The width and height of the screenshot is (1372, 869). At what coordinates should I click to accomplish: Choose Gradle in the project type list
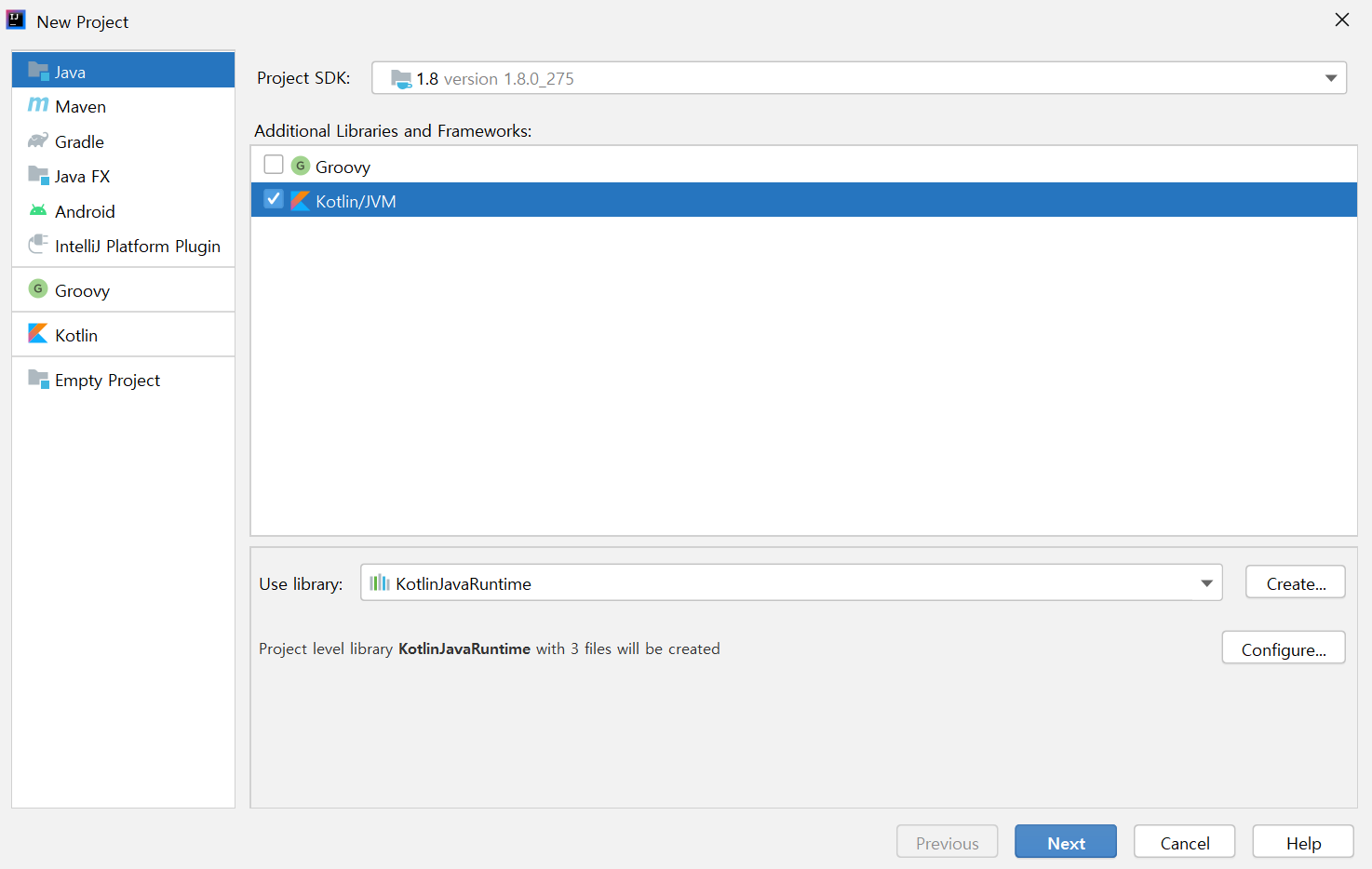click(x=123, y=141)
